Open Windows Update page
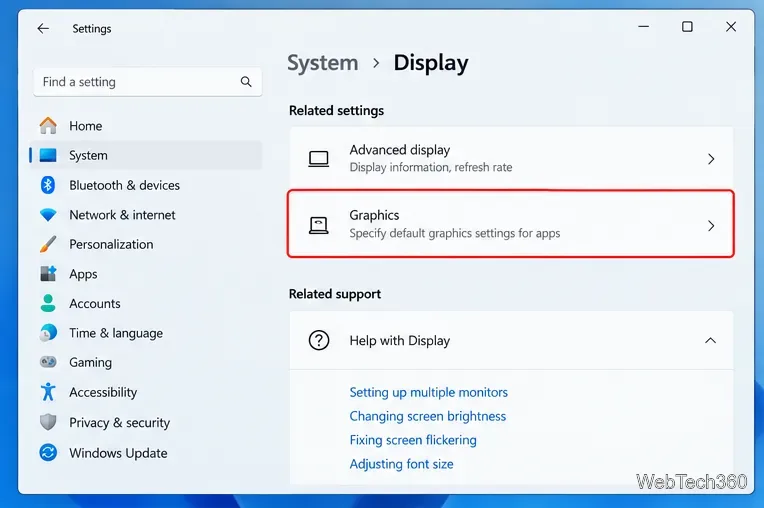The image size is (764, 508). coord(146,452)
